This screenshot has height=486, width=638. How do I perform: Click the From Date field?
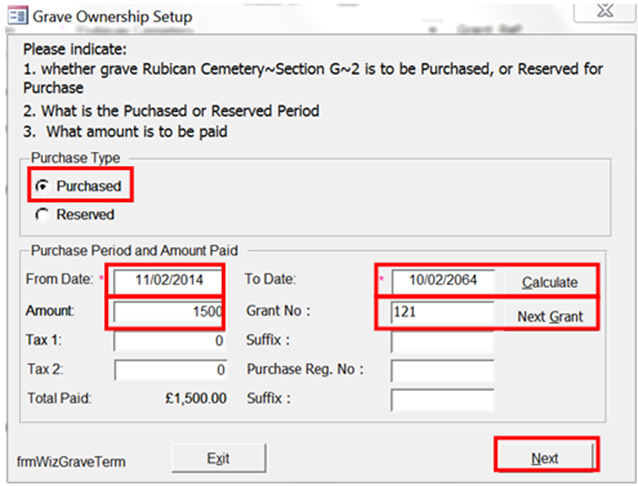pyautogui.click(x=168, y=280)
